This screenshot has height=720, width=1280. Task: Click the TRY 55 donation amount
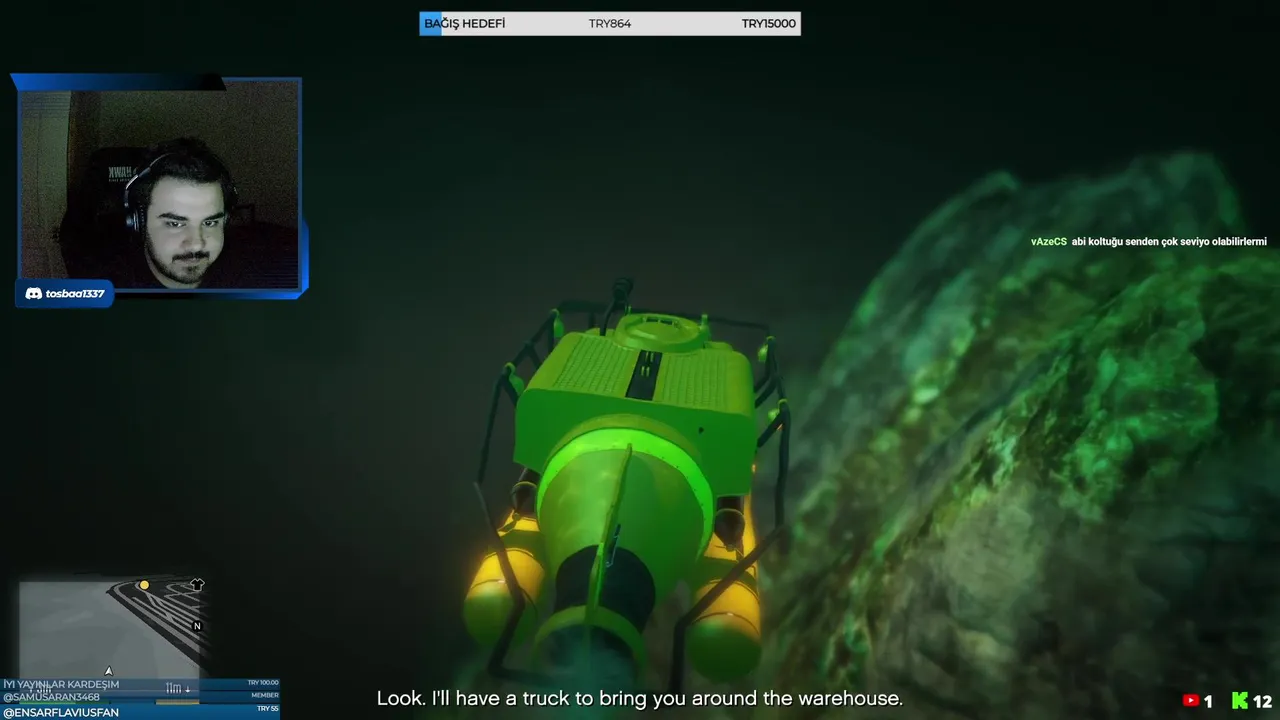267,709
